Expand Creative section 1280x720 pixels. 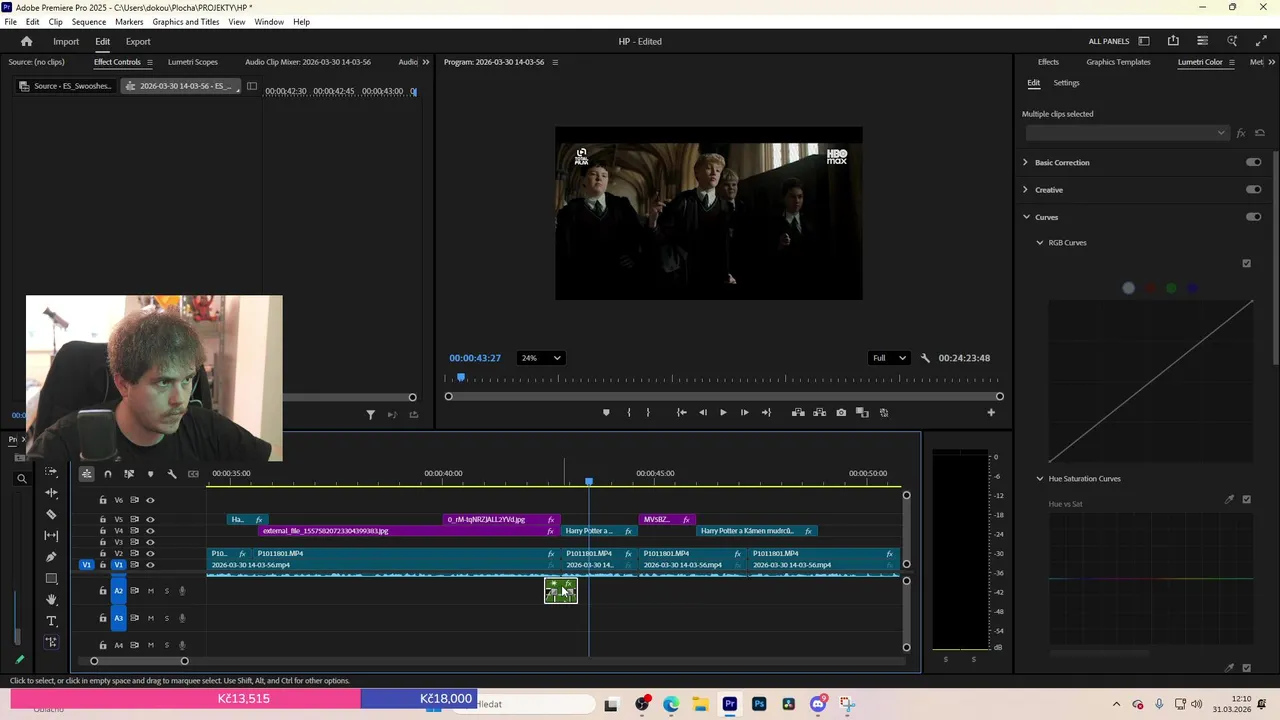click(x=1025, y=189)
